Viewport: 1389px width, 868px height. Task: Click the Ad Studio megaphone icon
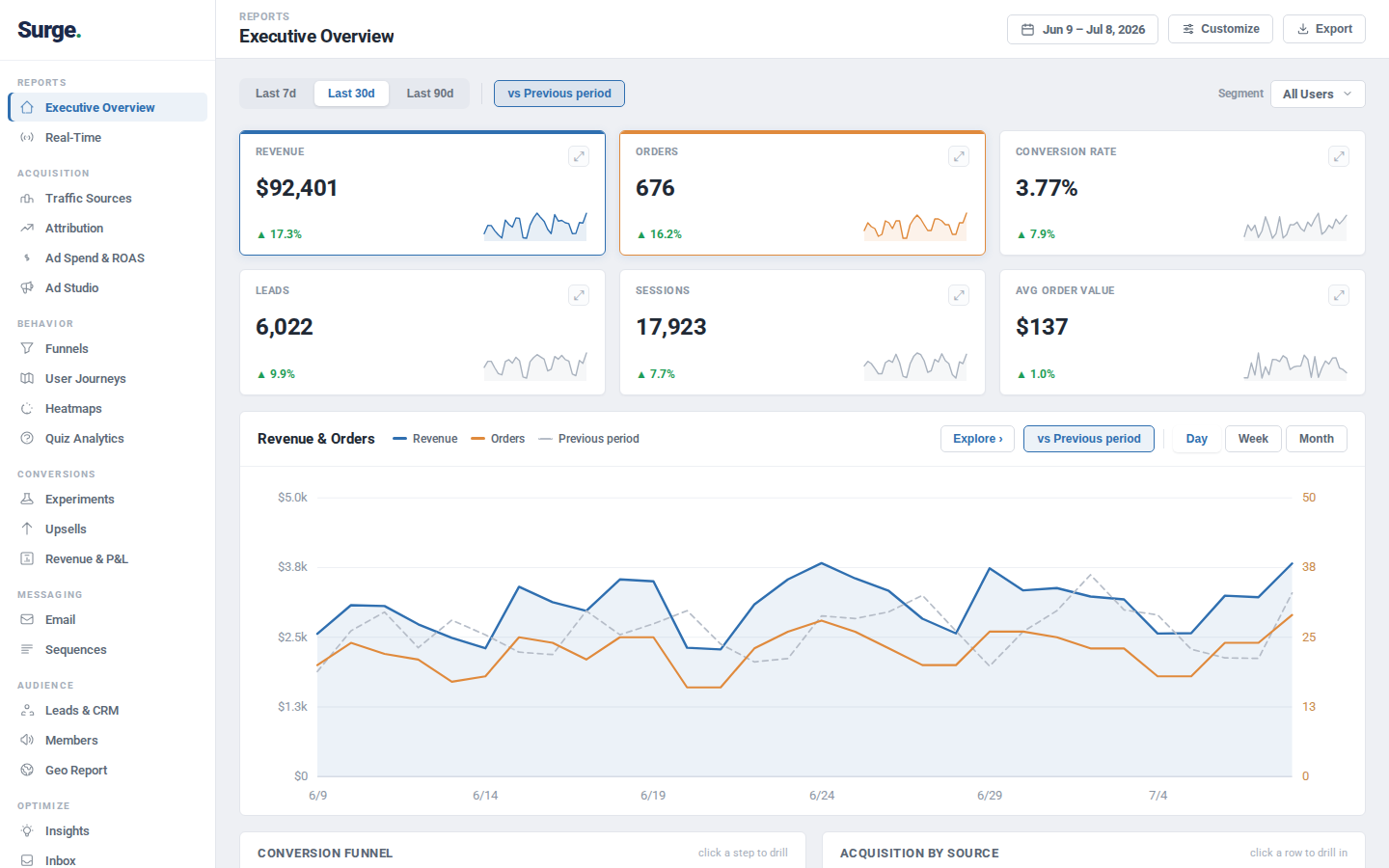(27, 288)
